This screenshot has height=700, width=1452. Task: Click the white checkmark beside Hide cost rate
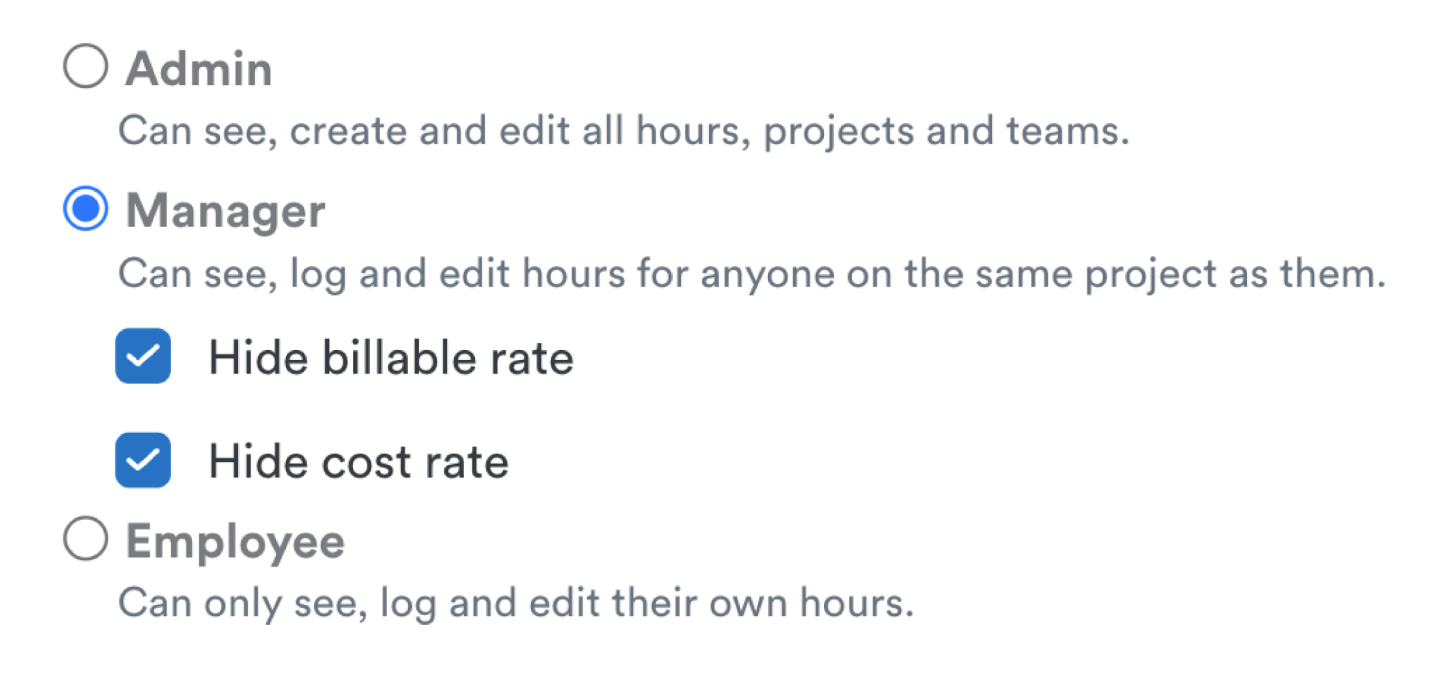click(143, 460)
